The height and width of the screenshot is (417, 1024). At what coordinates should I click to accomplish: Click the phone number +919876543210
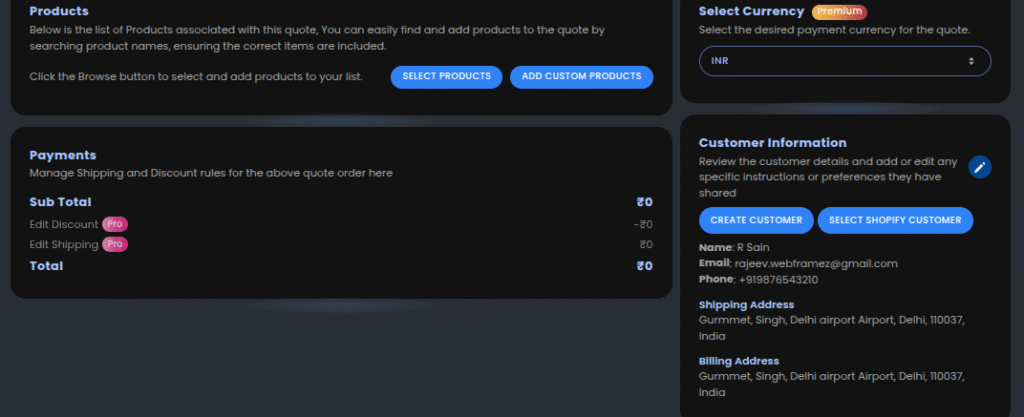point(778,279)
